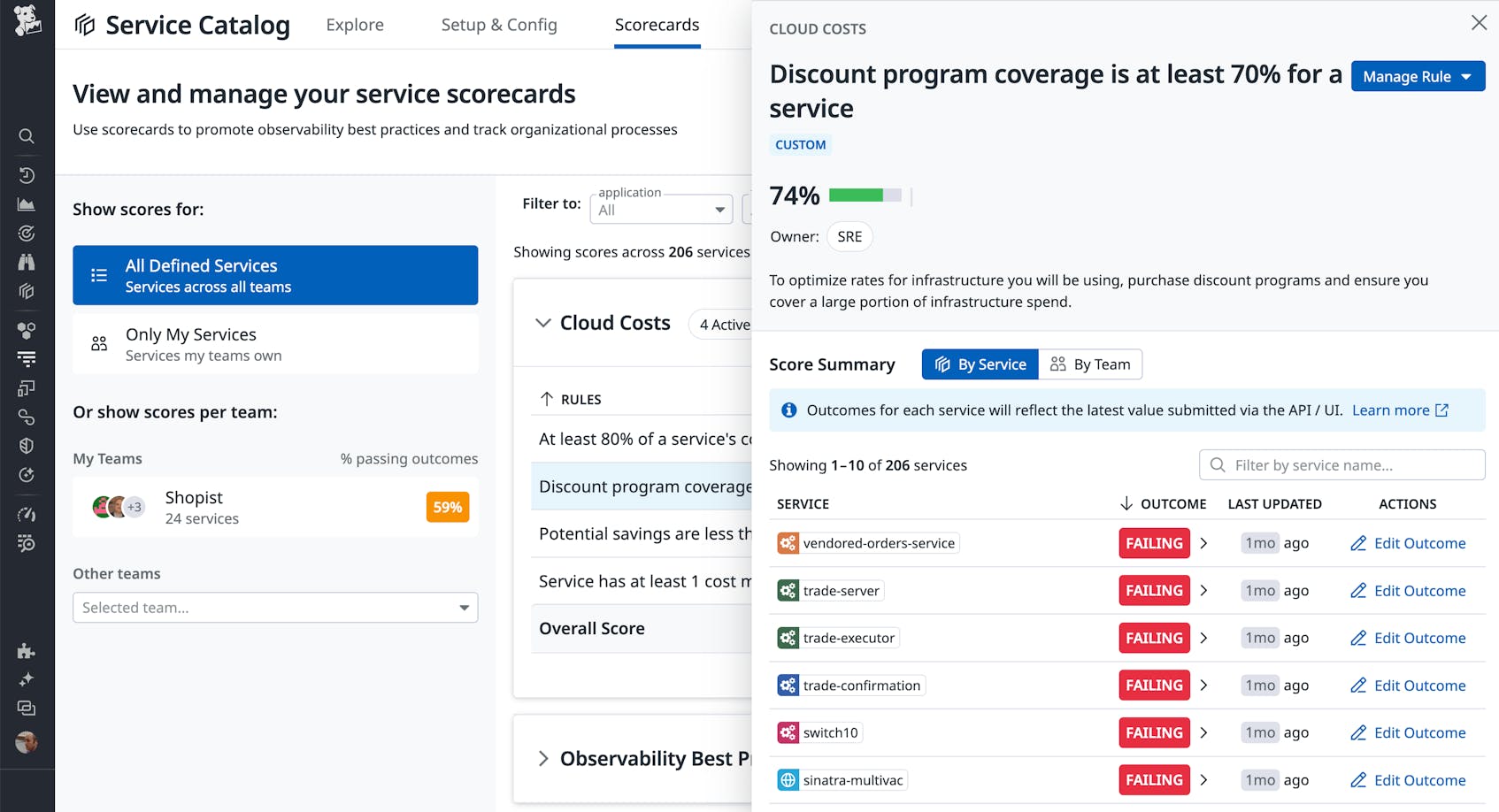Open search using the sidebar magnifier icon
Screen dimensions: 1499x812
point(27,136)
